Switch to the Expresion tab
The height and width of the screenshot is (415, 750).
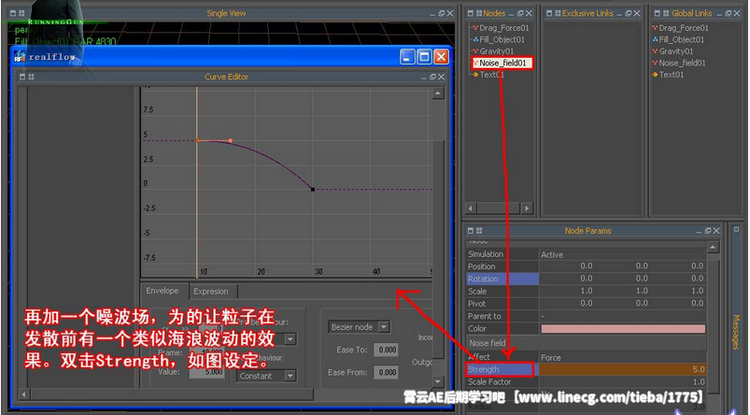pos(211,291)
